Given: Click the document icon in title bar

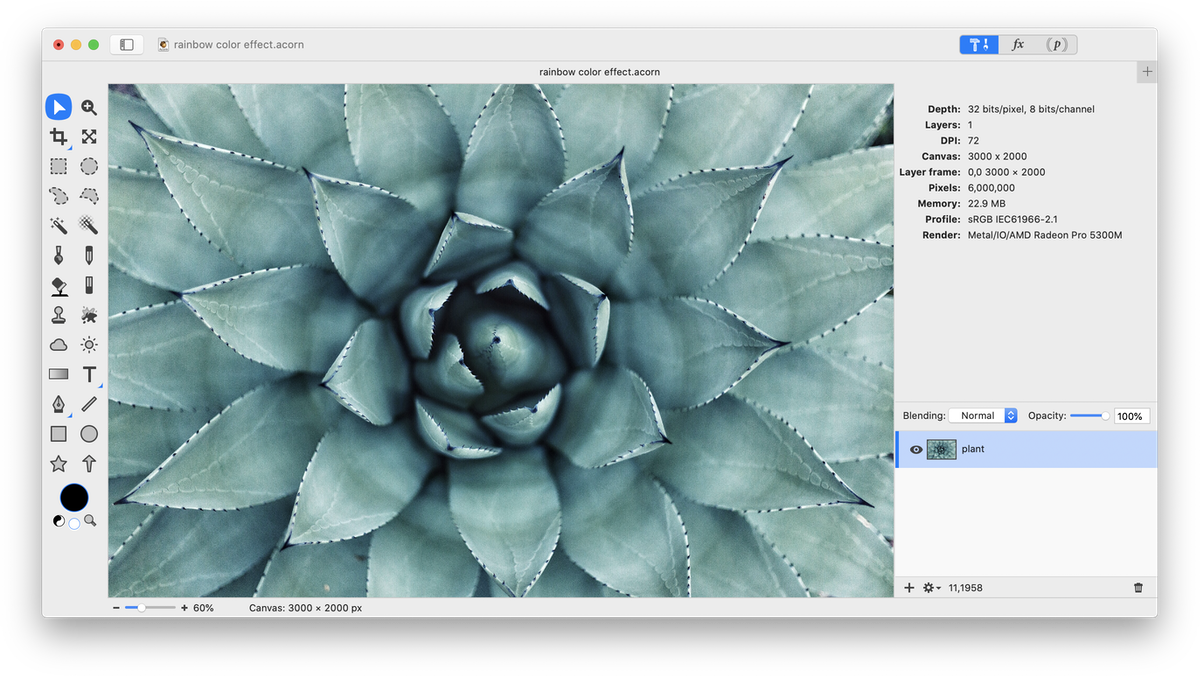Looking at the screenshot, I should click(x=163, y=45).
